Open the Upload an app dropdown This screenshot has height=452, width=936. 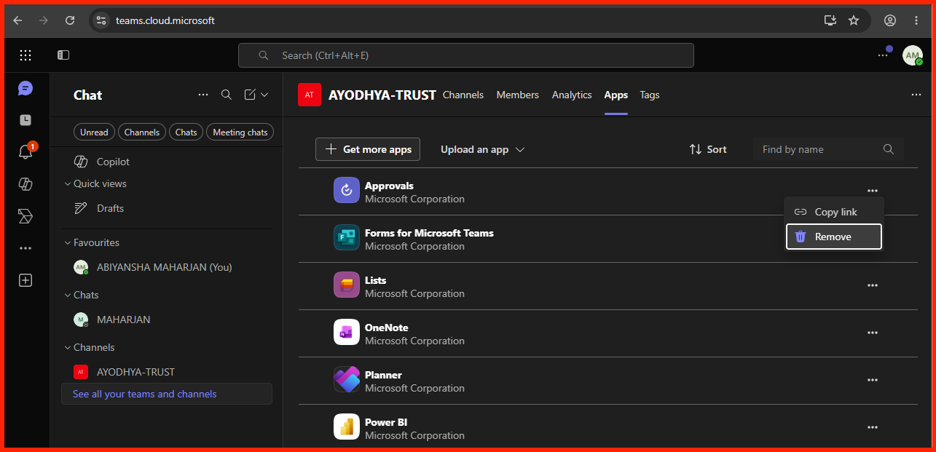coord(482,150)
